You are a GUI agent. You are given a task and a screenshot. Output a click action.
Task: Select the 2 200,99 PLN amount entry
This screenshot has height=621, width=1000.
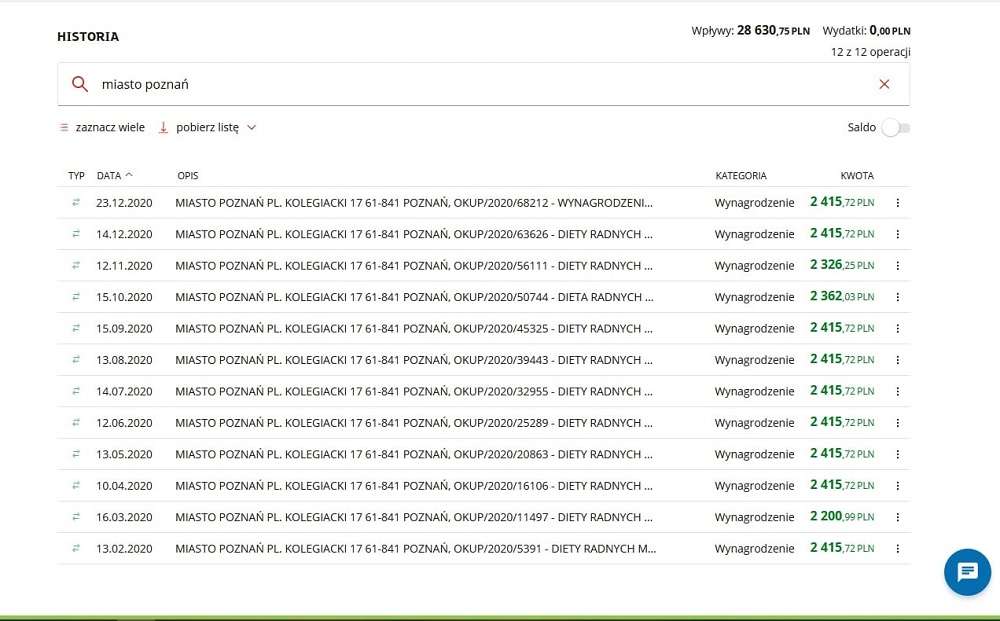[841, 518]
